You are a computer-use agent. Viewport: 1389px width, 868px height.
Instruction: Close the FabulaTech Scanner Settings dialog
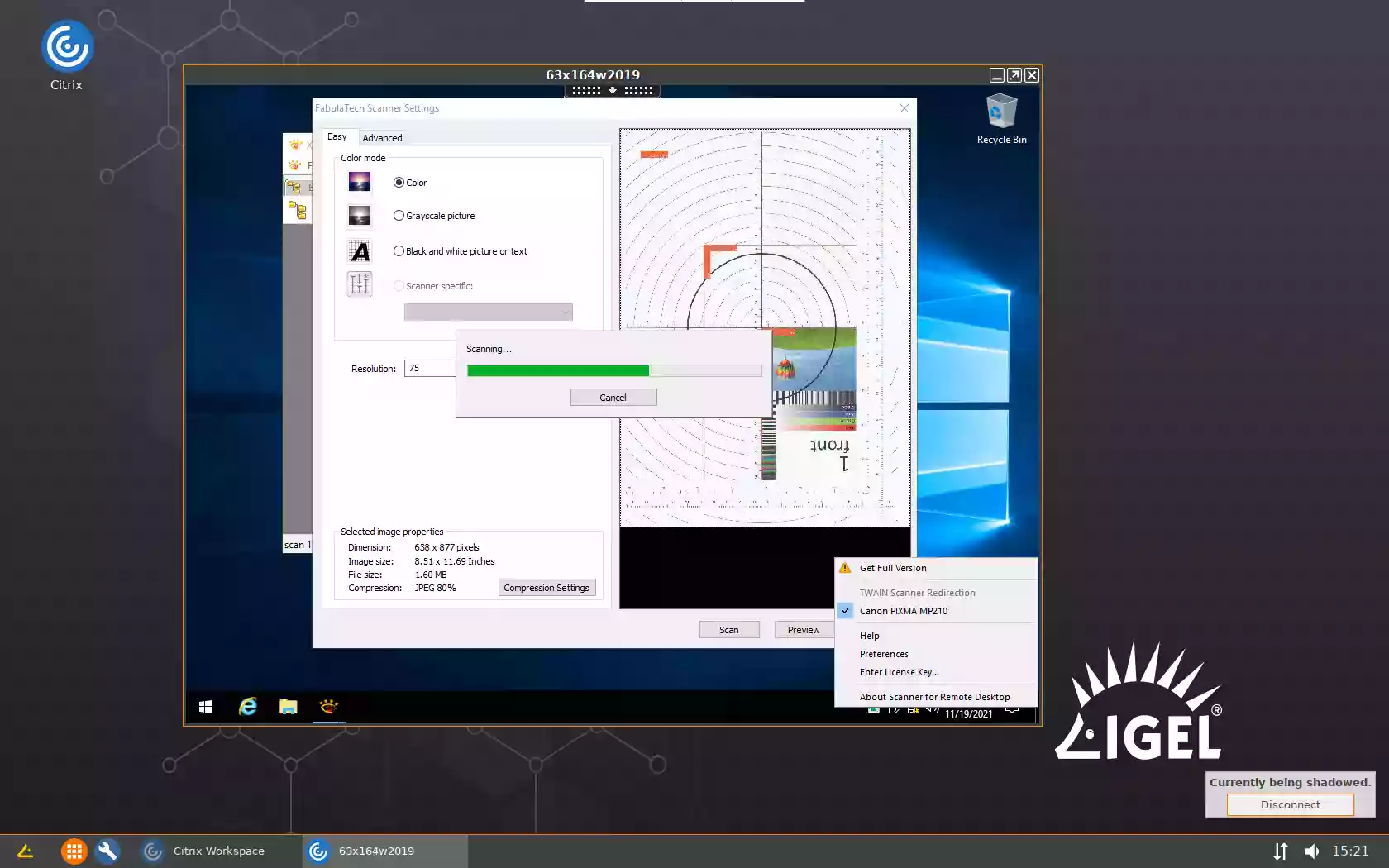pos(904,108)
